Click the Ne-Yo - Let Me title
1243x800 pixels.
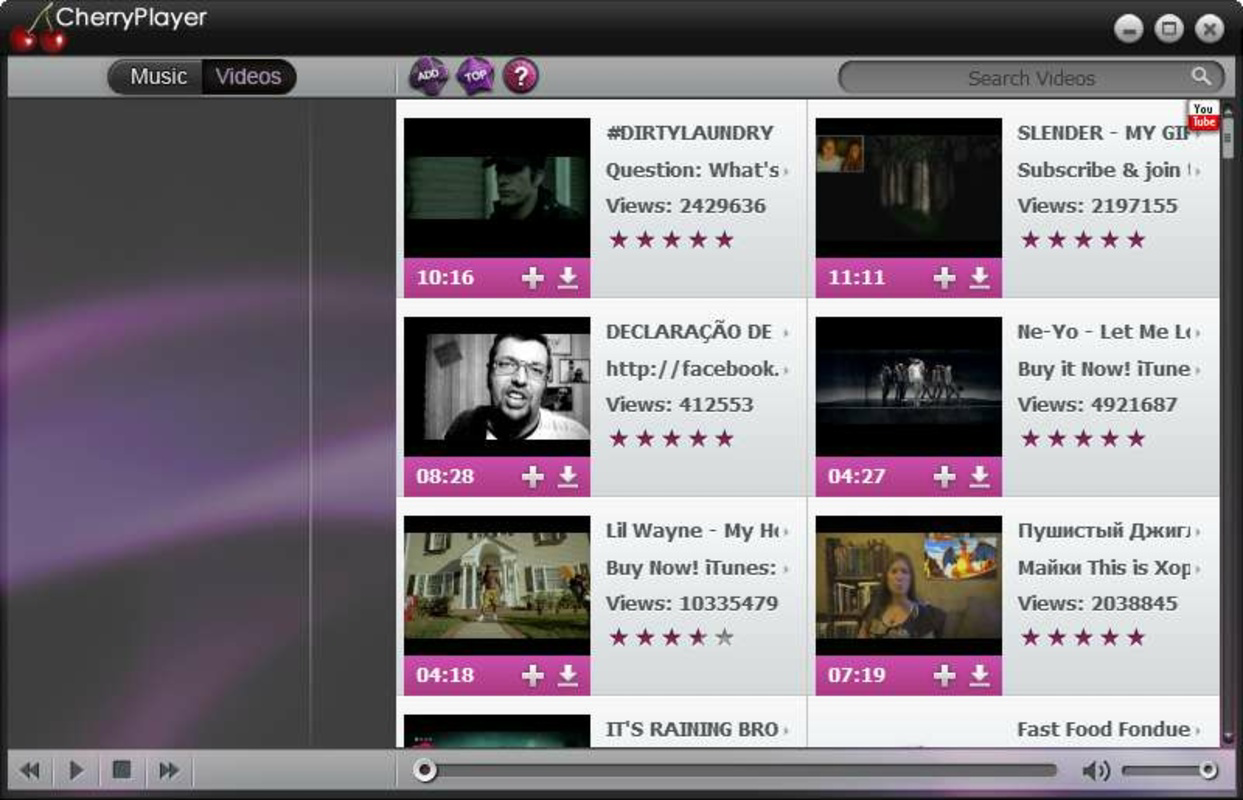pyautogui.click(x=1103, y=332)
